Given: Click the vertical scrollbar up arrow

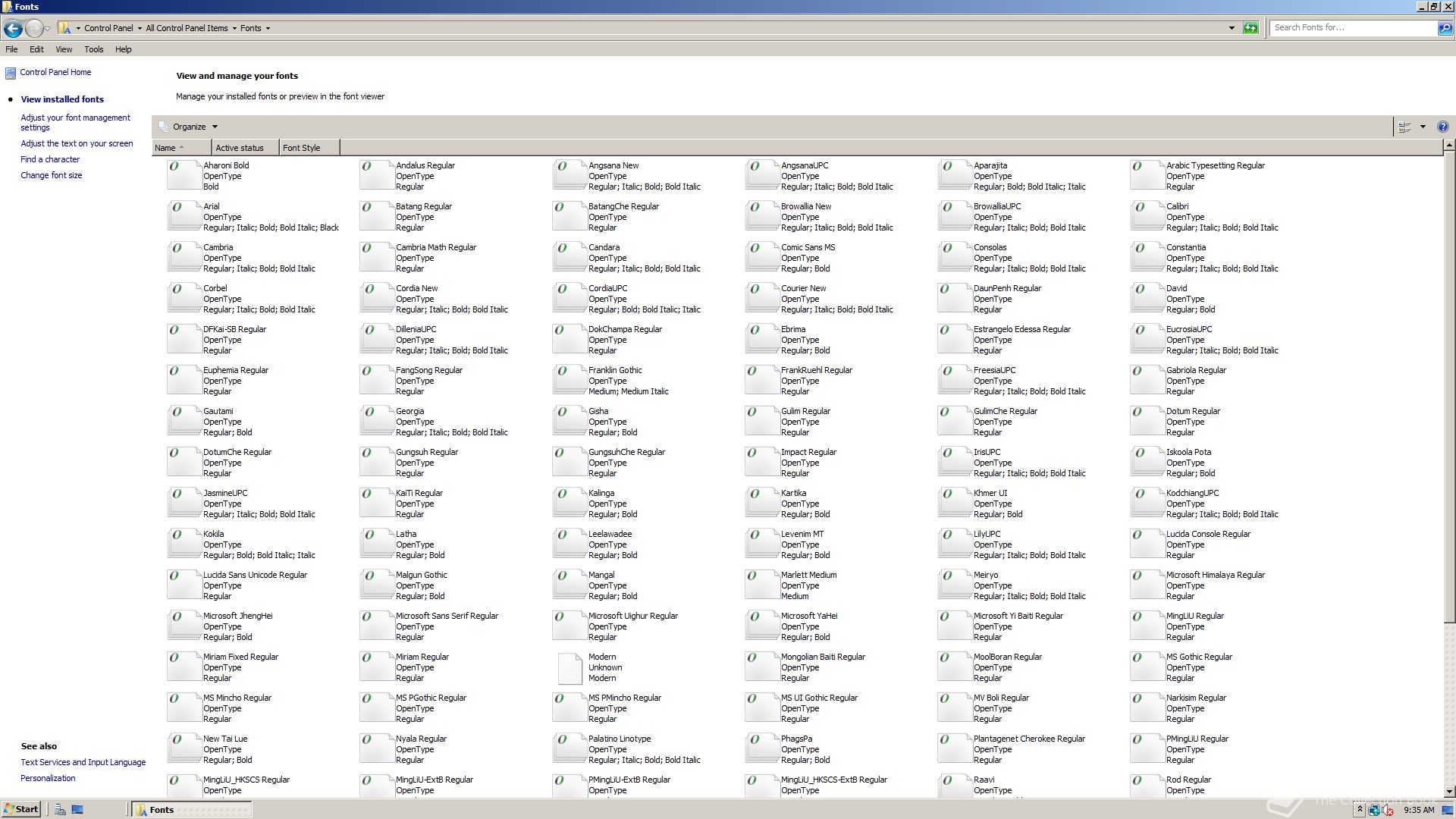Looking at the screenshot, I should pyautogui.click(x=1448, y=145).
